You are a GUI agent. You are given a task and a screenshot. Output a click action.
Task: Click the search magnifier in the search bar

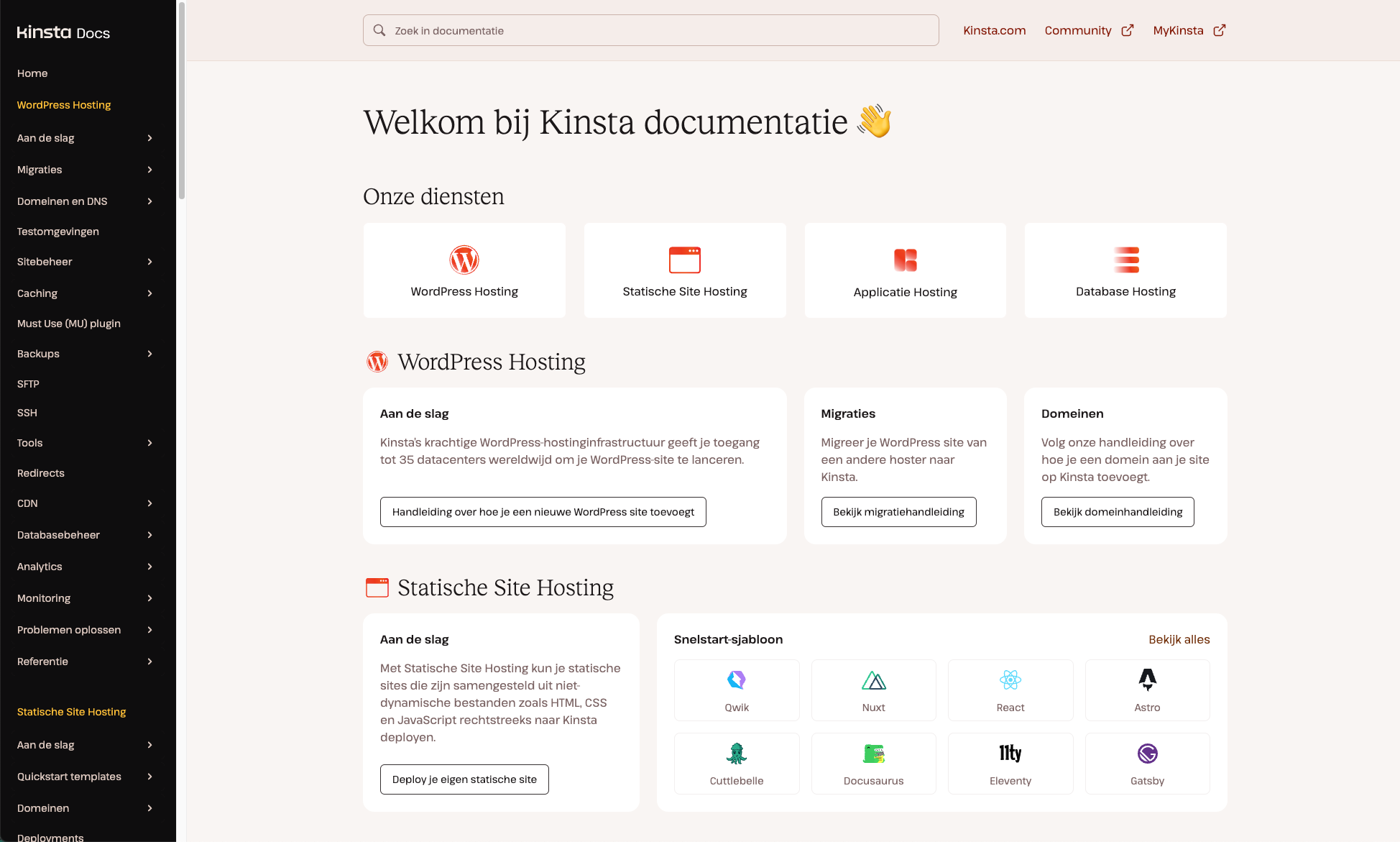379,29
